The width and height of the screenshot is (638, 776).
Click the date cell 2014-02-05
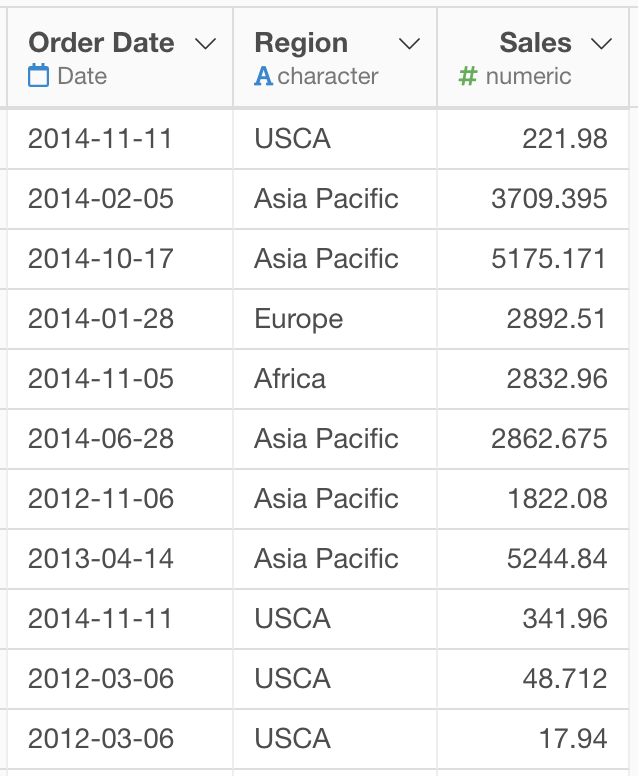pyautogui.click(x=101, y=199)
